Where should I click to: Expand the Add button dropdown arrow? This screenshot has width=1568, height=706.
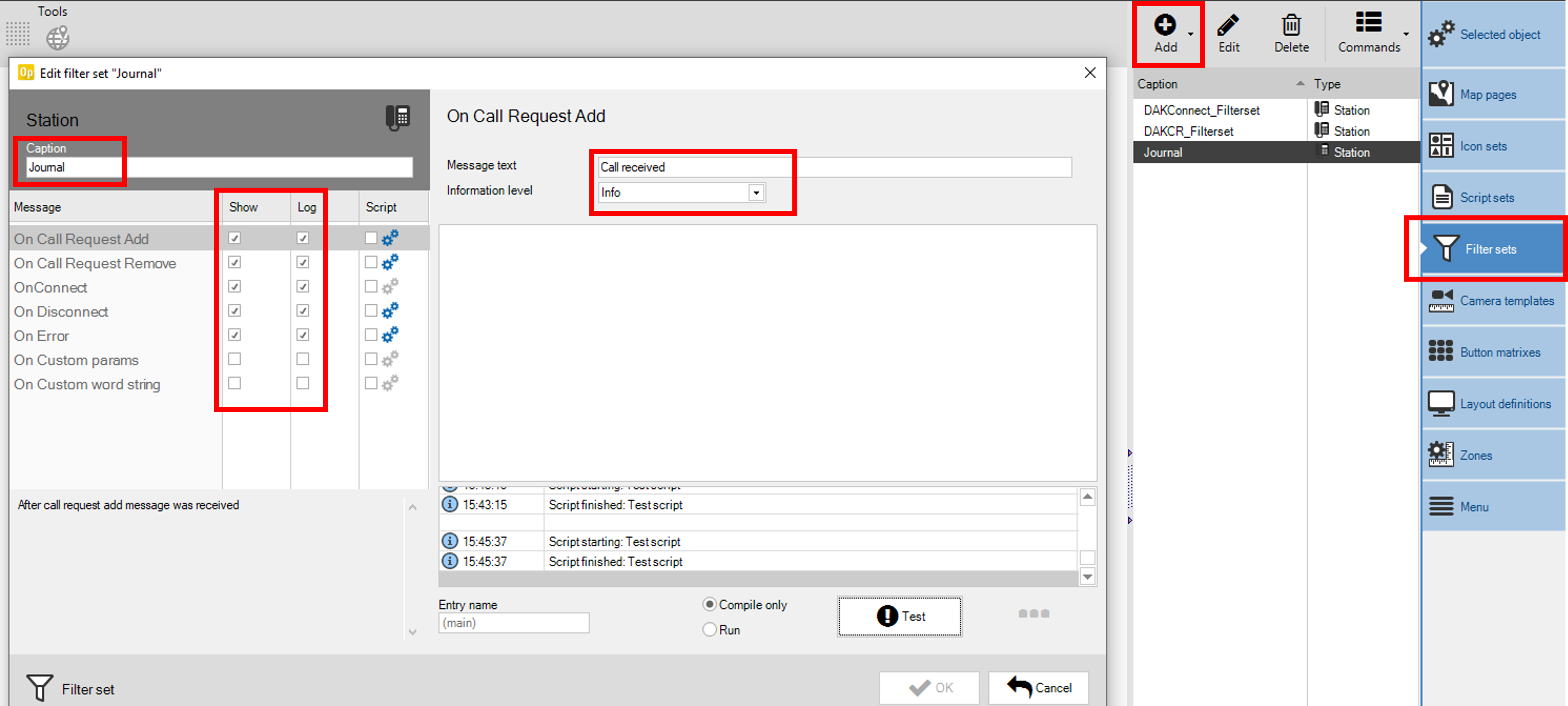(1190, 34)
